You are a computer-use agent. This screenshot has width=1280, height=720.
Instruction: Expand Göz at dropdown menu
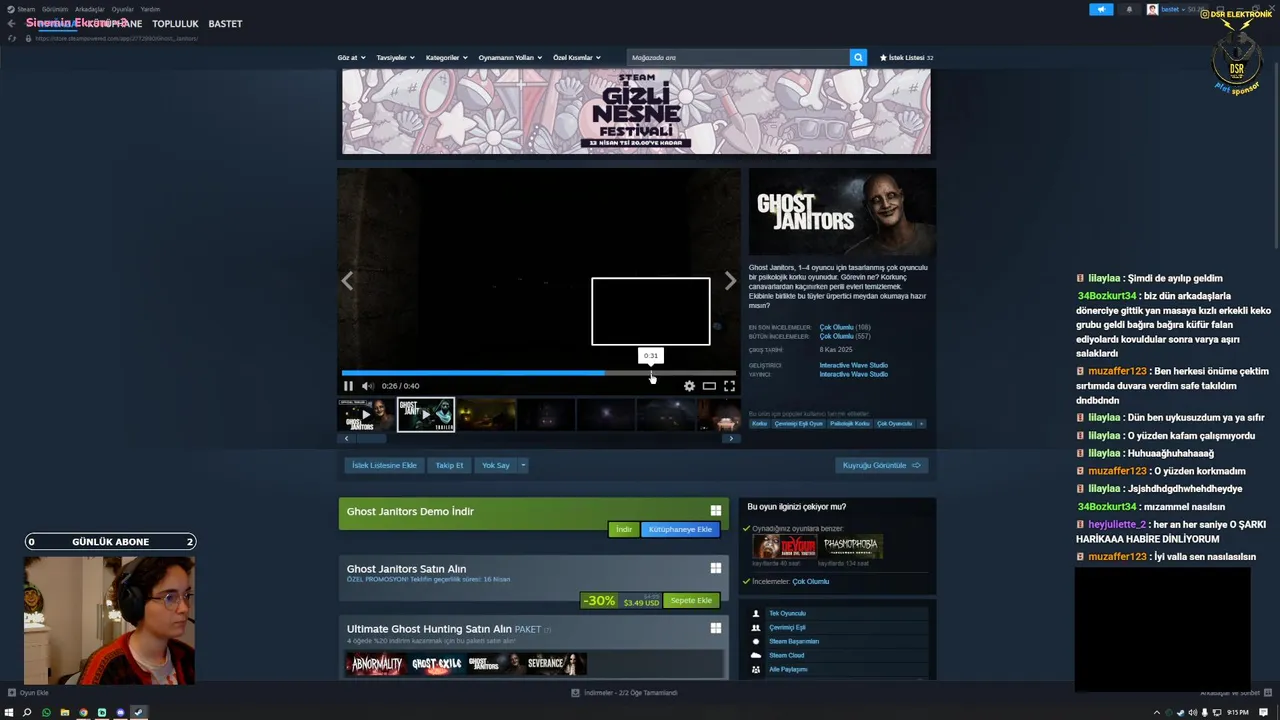pos(351,58)
